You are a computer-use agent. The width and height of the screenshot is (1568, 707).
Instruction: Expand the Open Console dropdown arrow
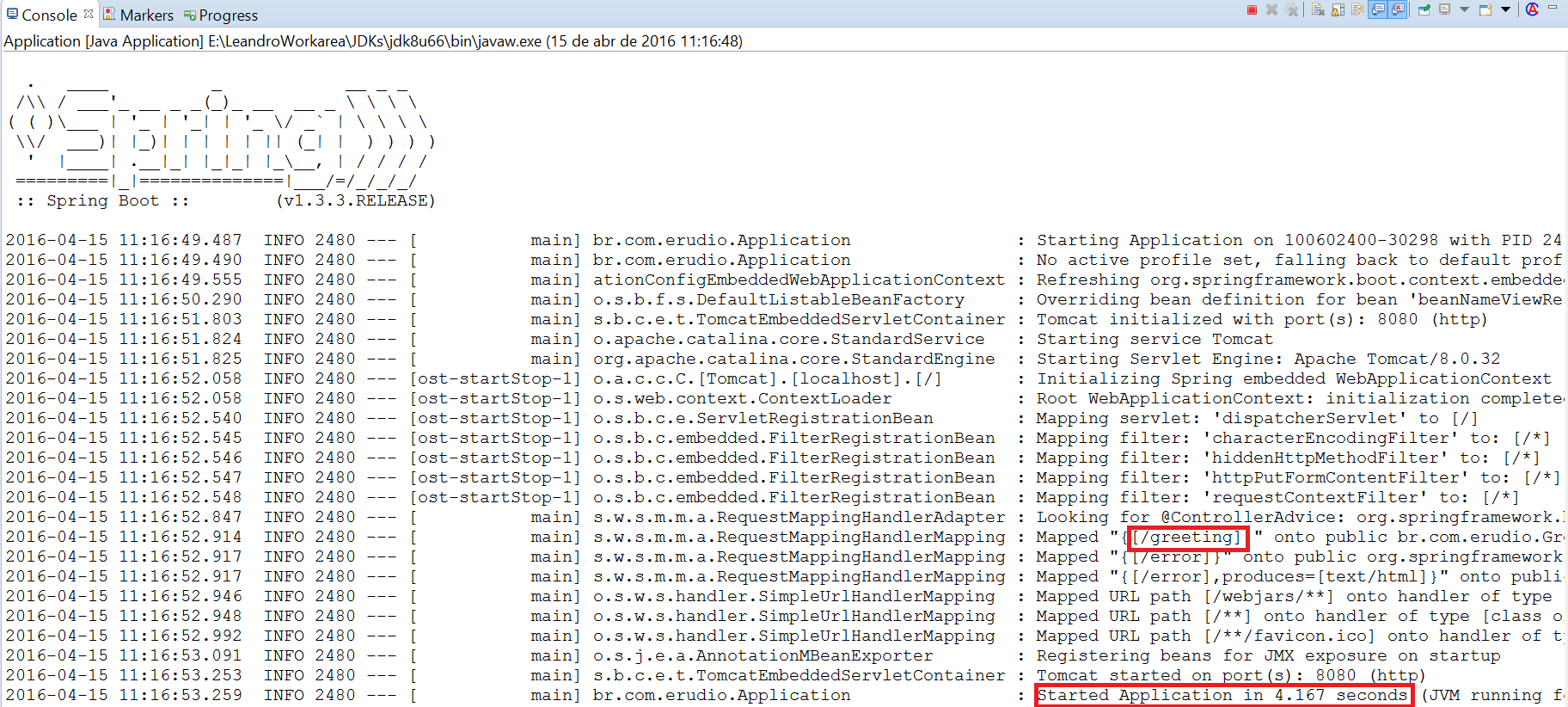coord(1505,10)
